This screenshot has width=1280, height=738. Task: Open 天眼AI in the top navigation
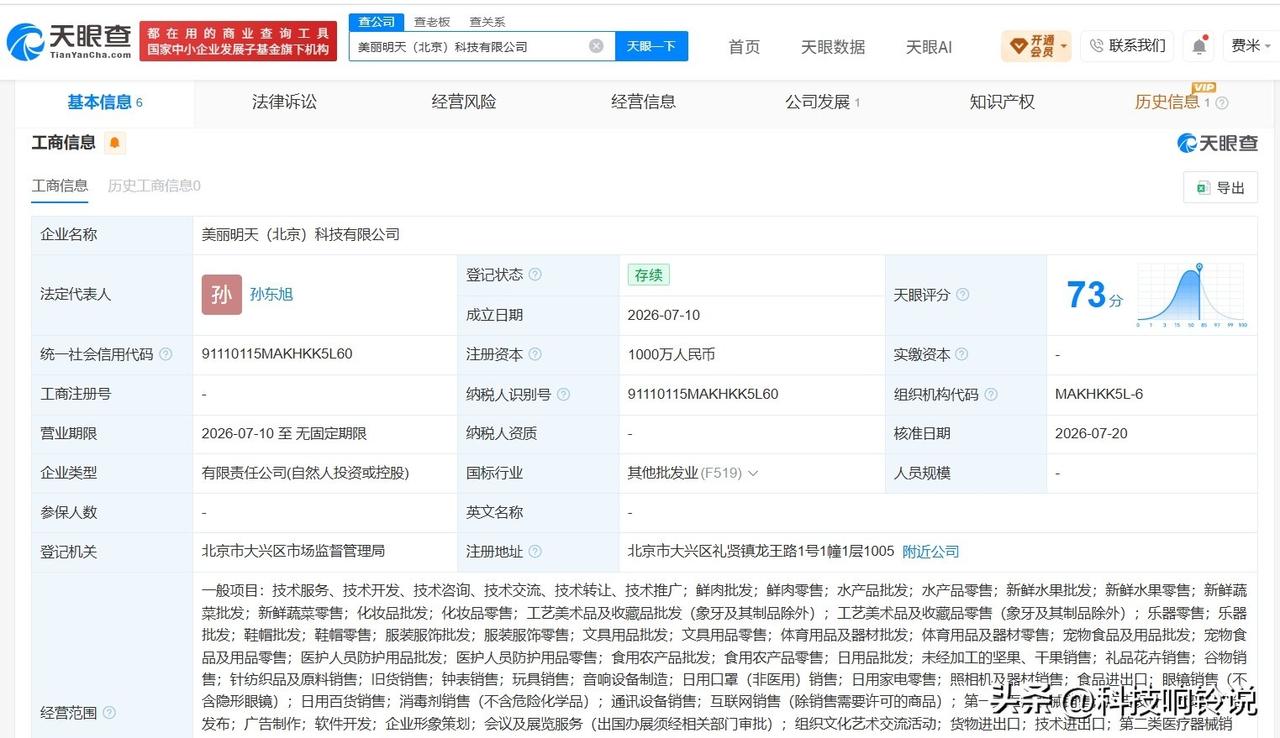(929, 47)
